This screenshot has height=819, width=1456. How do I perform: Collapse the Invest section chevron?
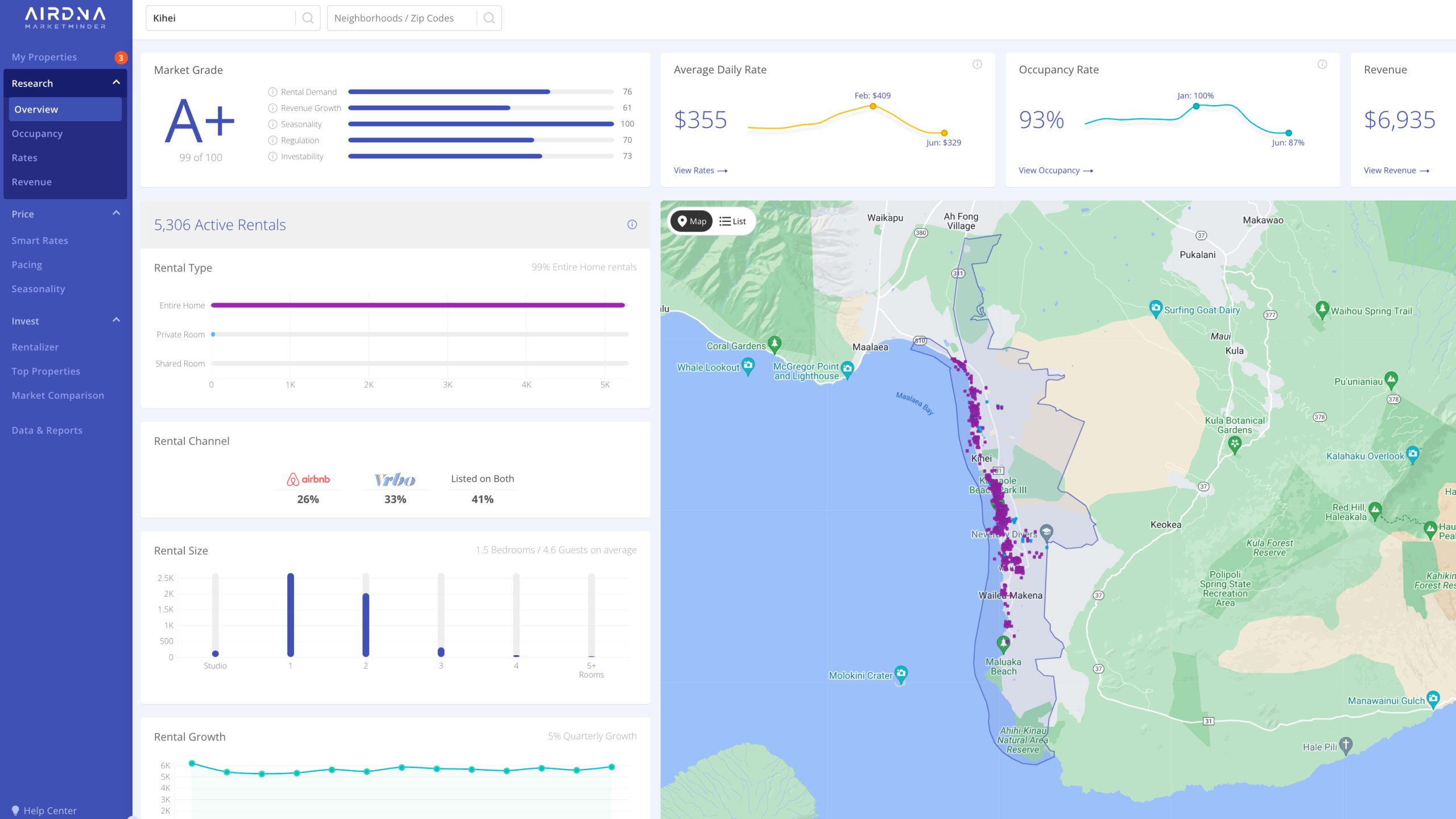116,320
